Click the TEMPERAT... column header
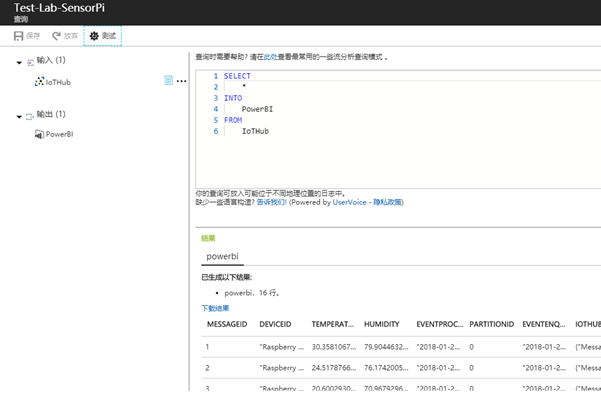 (332, 324)
